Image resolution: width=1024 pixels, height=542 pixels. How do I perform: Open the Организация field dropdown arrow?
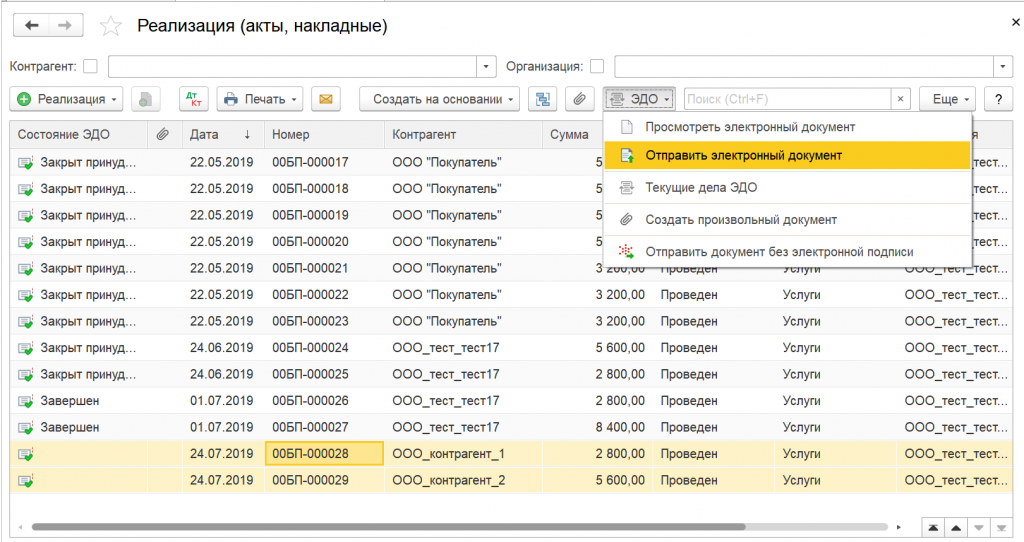tap(1003, 67)
